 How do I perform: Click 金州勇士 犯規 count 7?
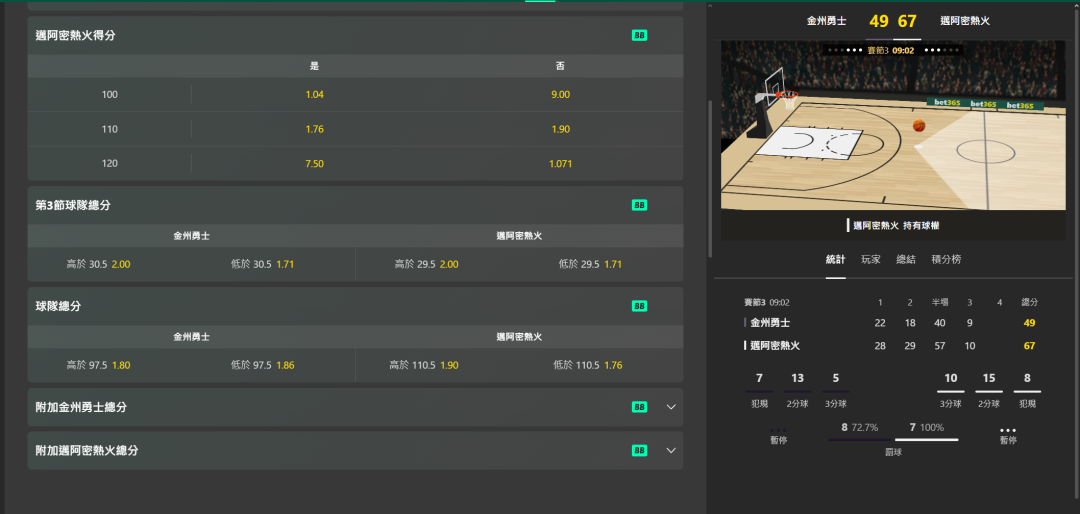point(759,378)
